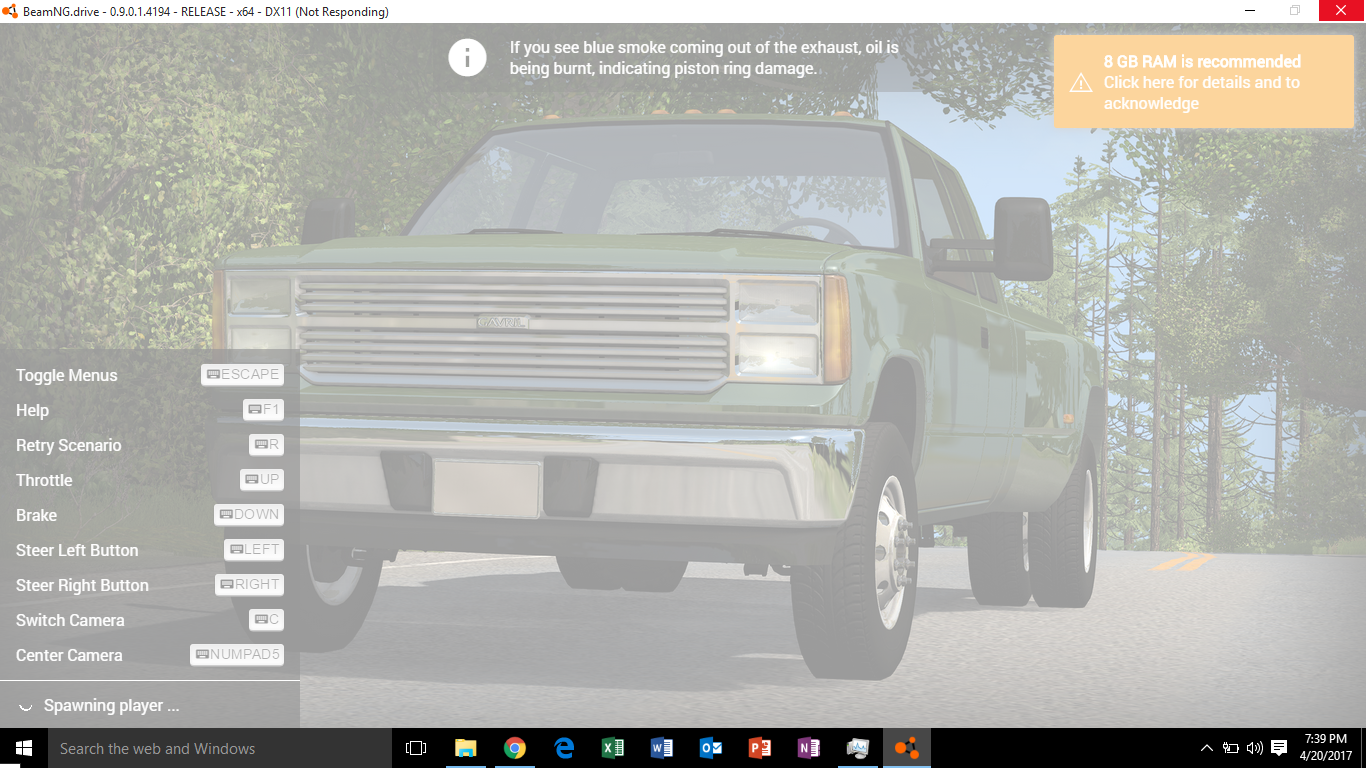This screenshot has width=1366, height=768.
Task: Click the Search the web and Windows box
Action: pos(219,748)
